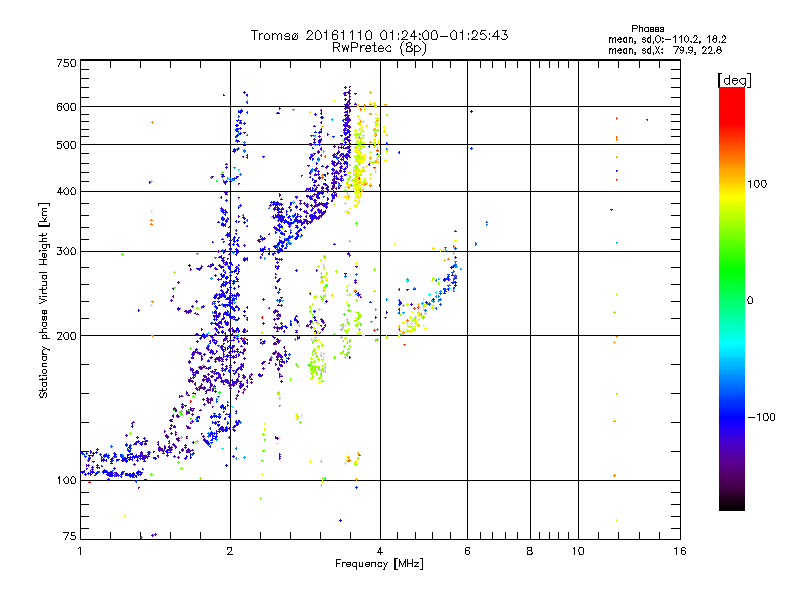Click the '[deg]' colorbar unit label
The width and height of the screenshot is (800, 600).
(x=734, y=80)
